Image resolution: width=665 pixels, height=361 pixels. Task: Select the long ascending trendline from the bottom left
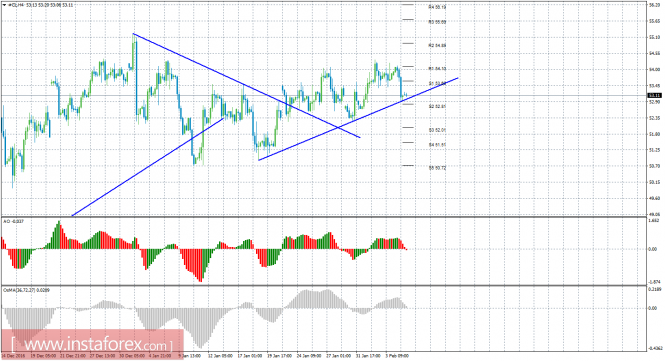[148, 167]
